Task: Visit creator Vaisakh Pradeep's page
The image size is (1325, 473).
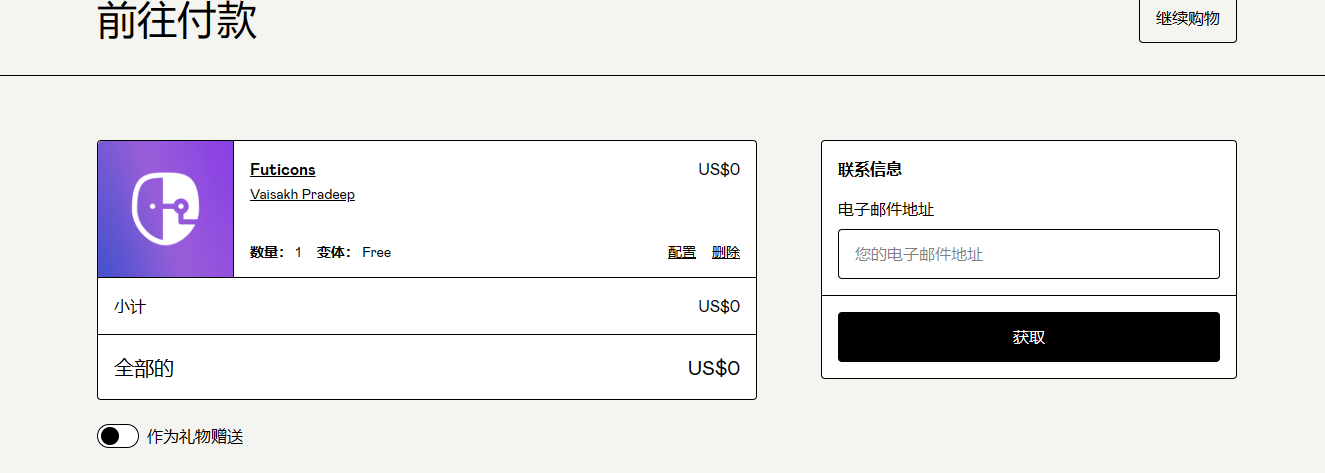Action: pos(302,194)
